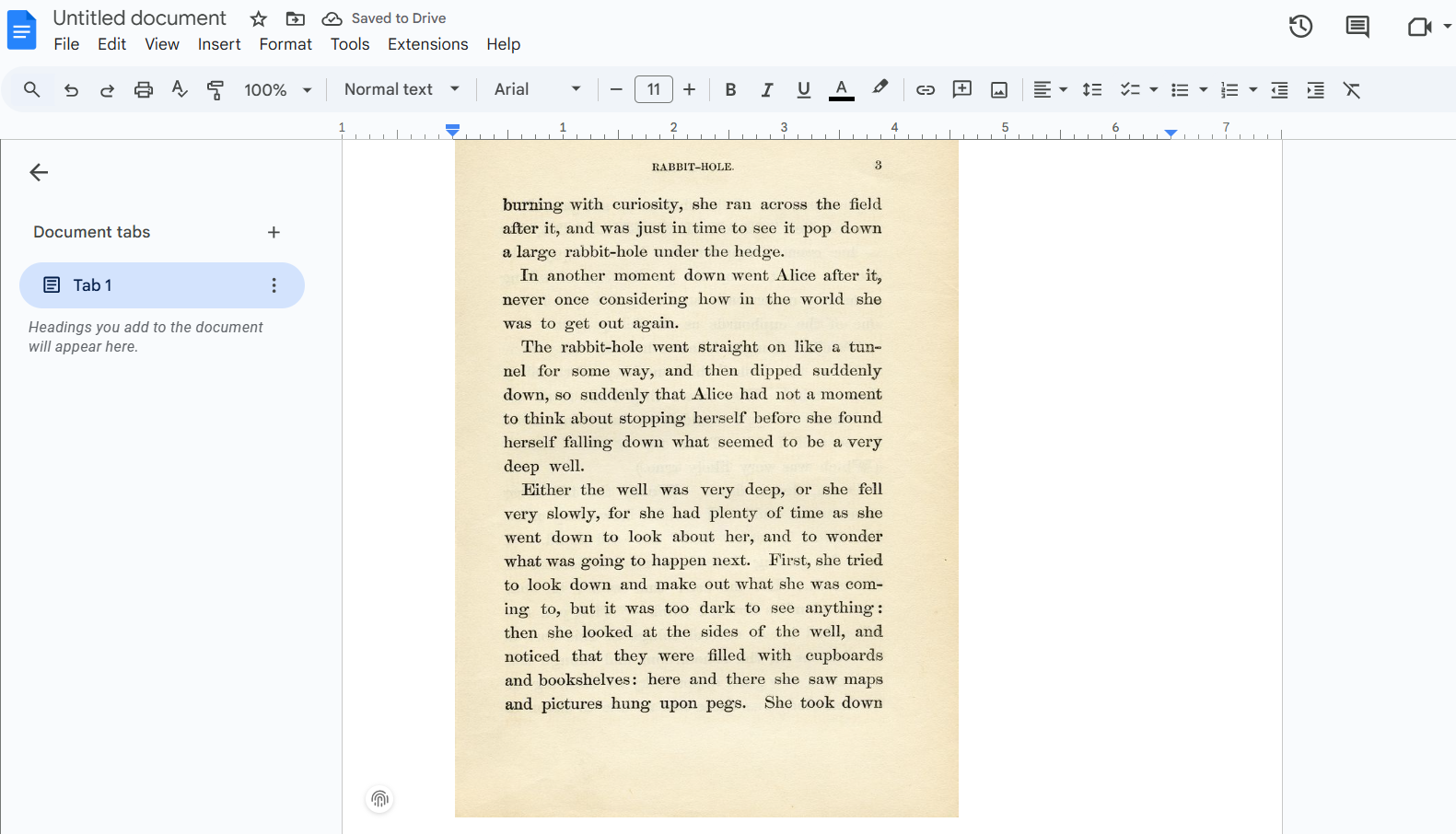Open the text alignment dropdown

click(1050, 89)
